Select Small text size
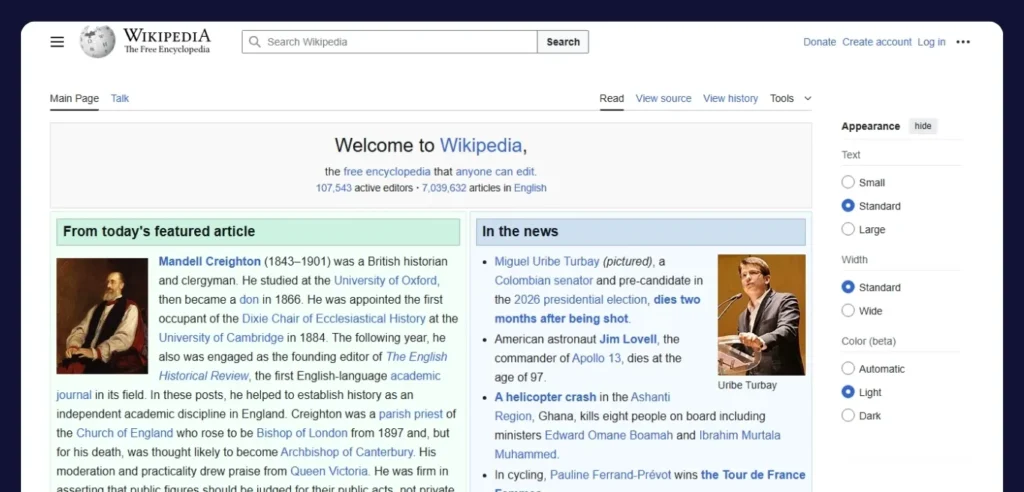The image size is (1024, 492). [x=848, y=182]
